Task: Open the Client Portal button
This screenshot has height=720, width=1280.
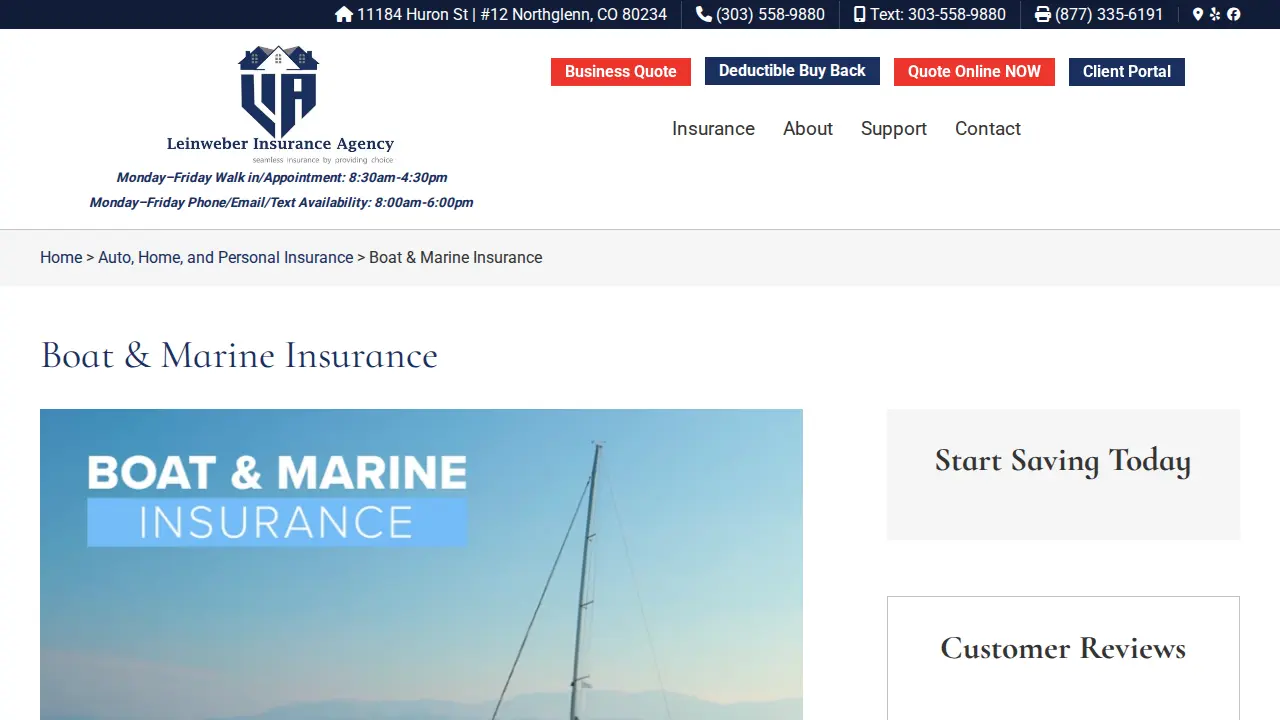Action: tap(1127, 71)
